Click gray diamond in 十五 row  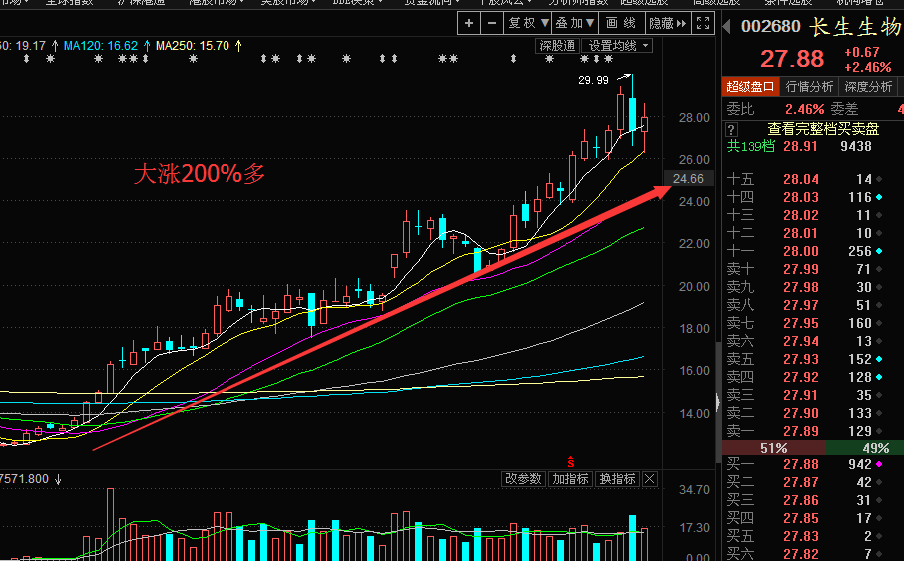tap(879, 179)
